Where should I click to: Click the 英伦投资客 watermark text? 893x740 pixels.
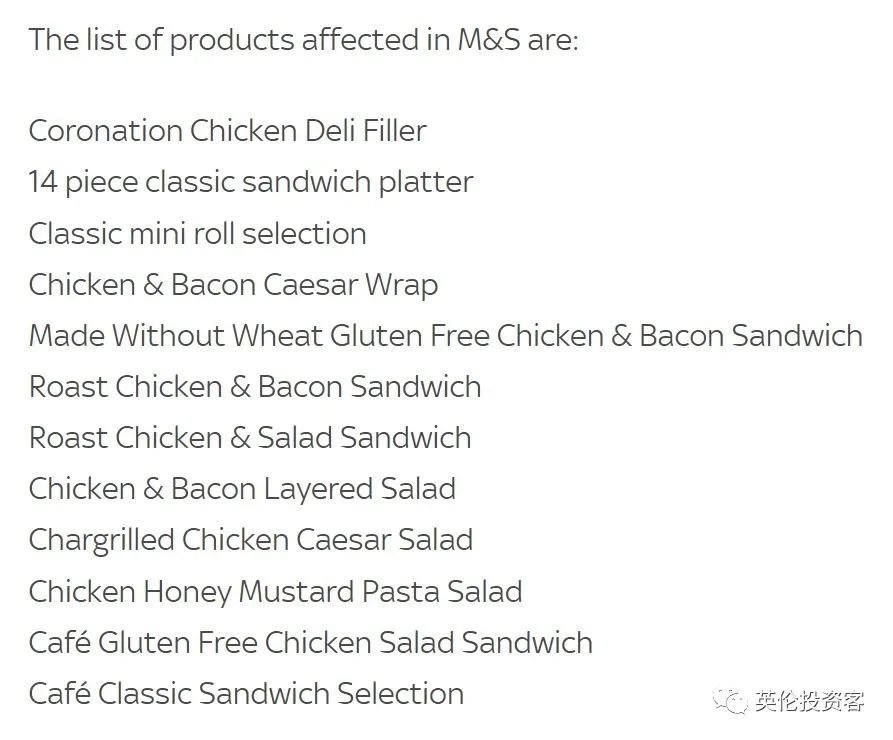pos(809,701)
